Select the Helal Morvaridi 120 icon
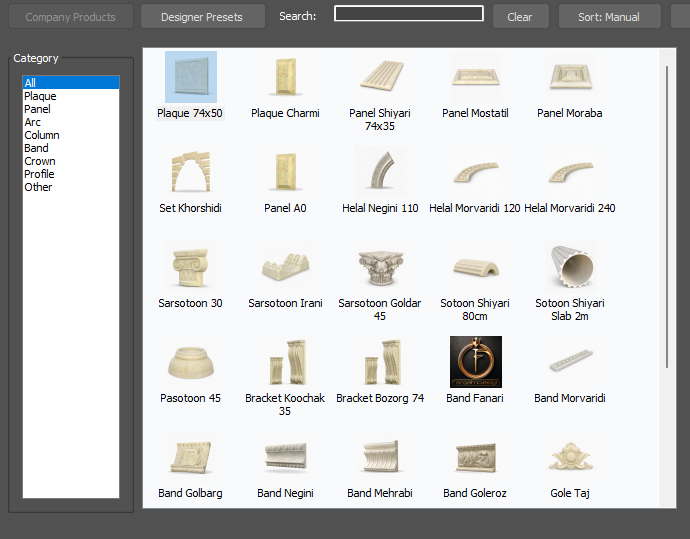This screenshot has width=690, height=539. [x=476, y=172]
